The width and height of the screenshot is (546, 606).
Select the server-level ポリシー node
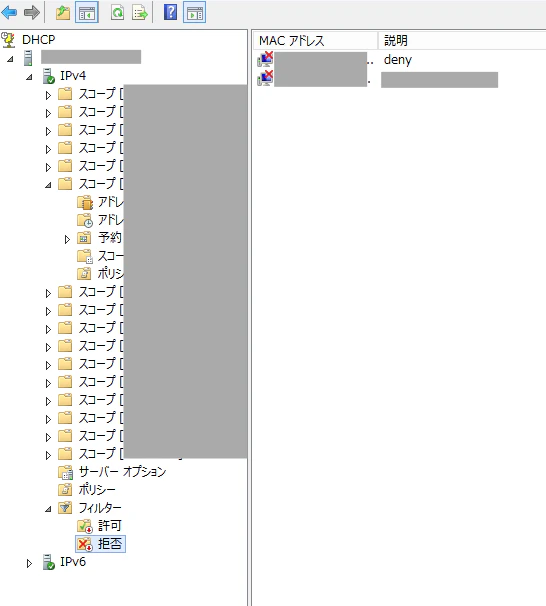pyautogui.click(x=97, y=490)
